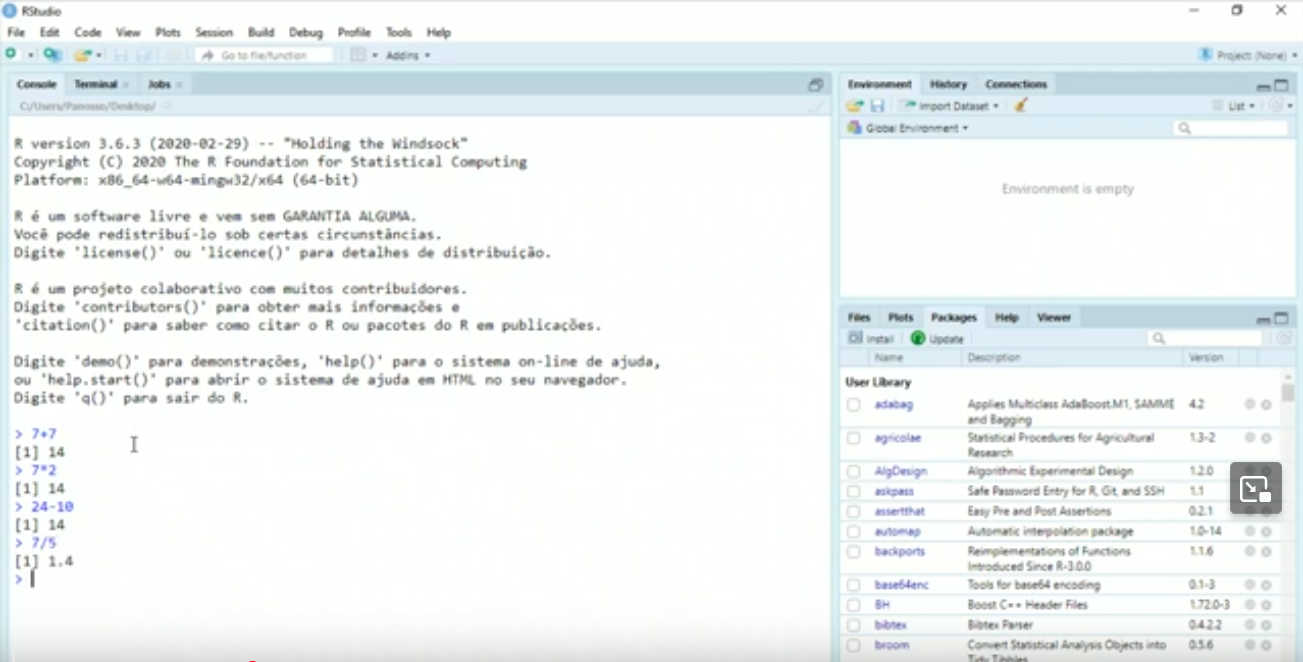
Task: Click the Save Workspace disk icon in the Environment pane
Action: [877, 106]
